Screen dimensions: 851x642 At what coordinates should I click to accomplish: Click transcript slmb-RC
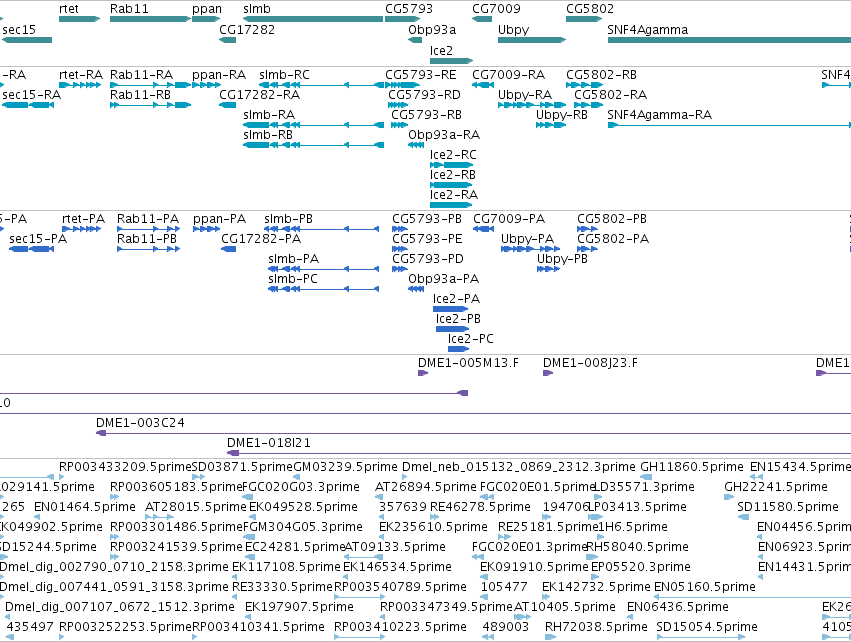click(321, 85)
